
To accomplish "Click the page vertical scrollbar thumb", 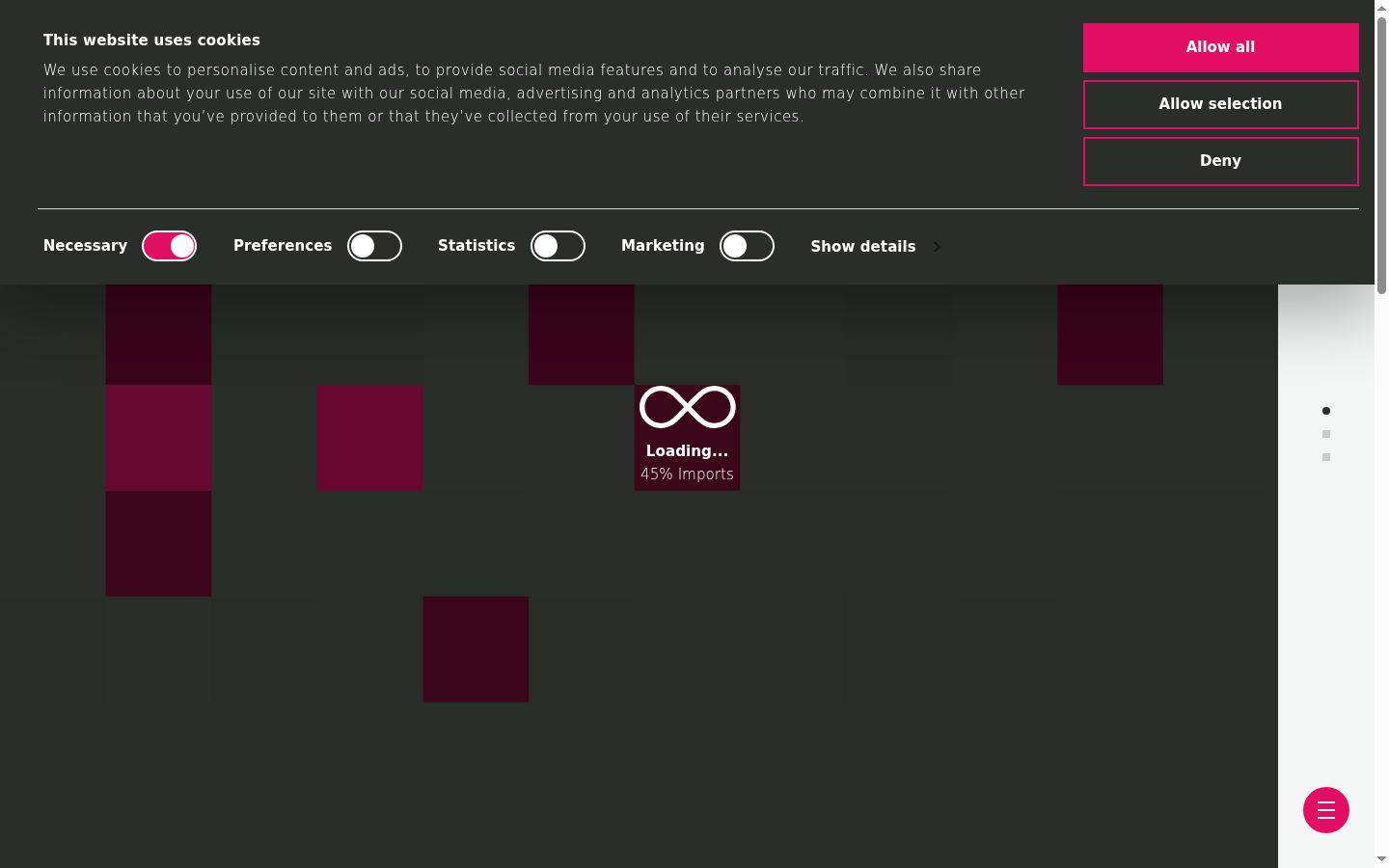I will tap(1381, 154).
